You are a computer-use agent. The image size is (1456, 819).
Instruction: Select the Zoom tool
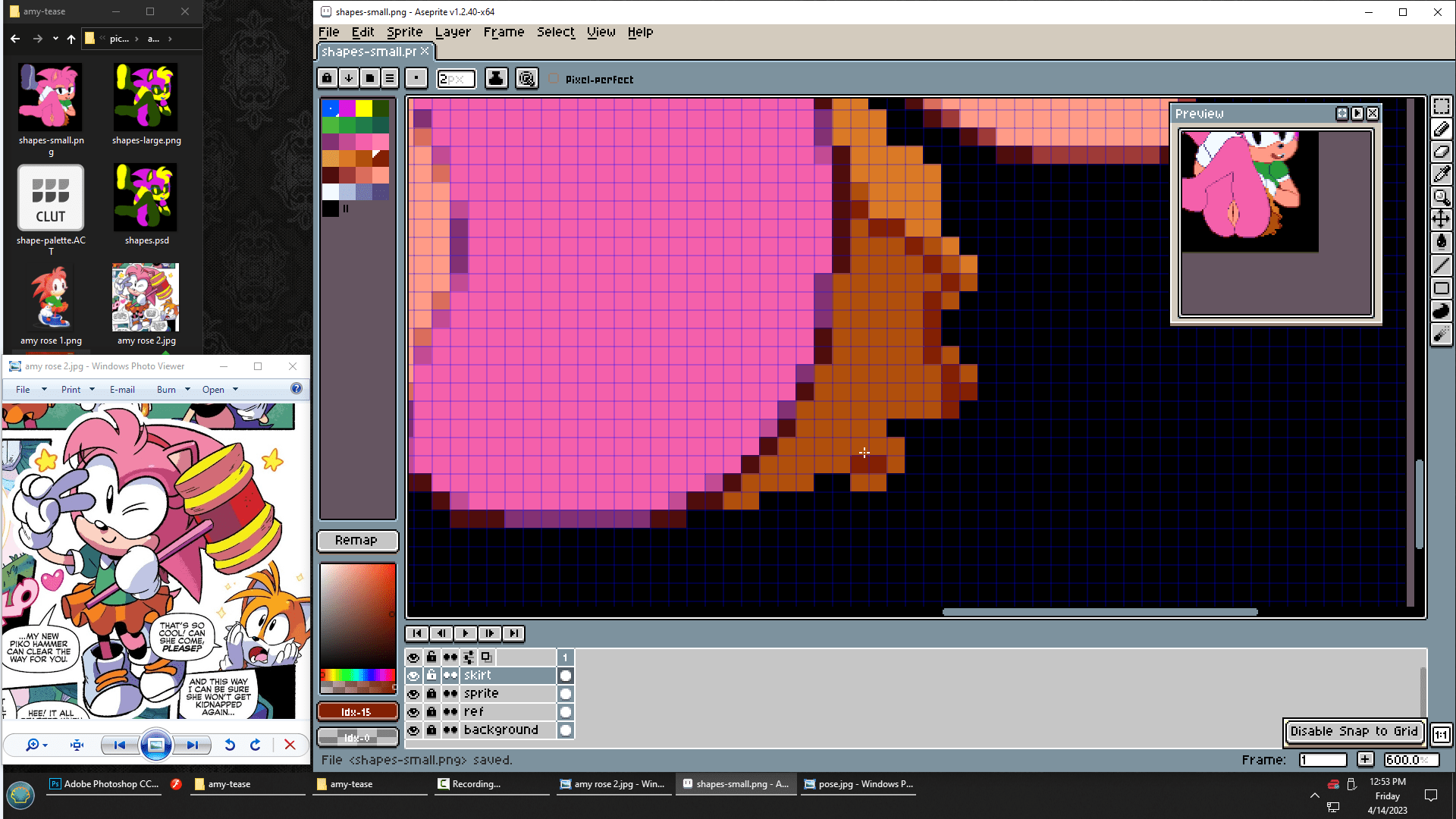[1441, 197]
